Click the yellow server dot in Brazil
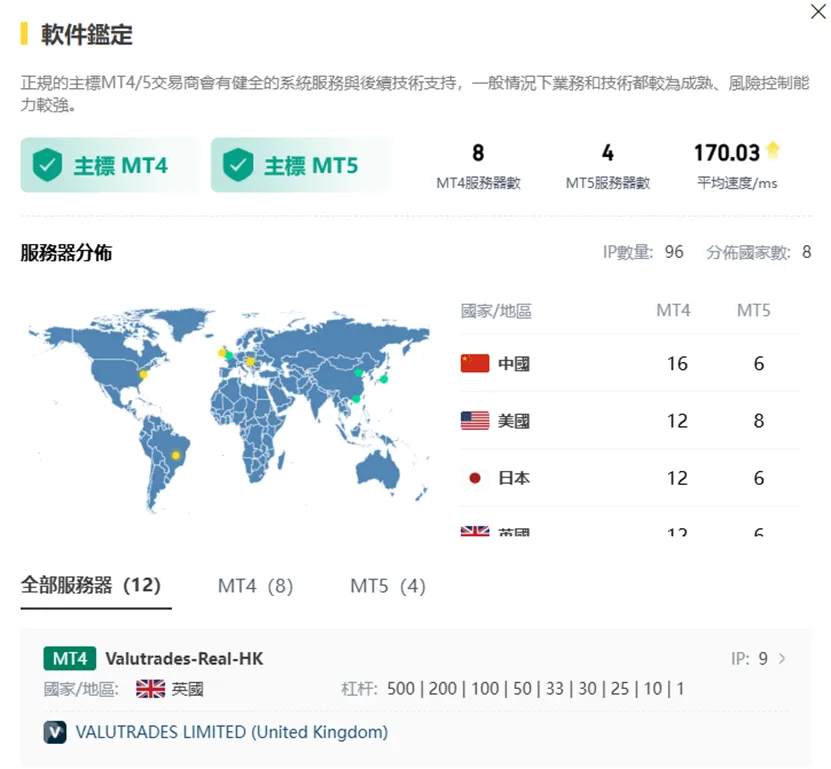Viewport: 831px width, 769px height. (x=176, y=455)
